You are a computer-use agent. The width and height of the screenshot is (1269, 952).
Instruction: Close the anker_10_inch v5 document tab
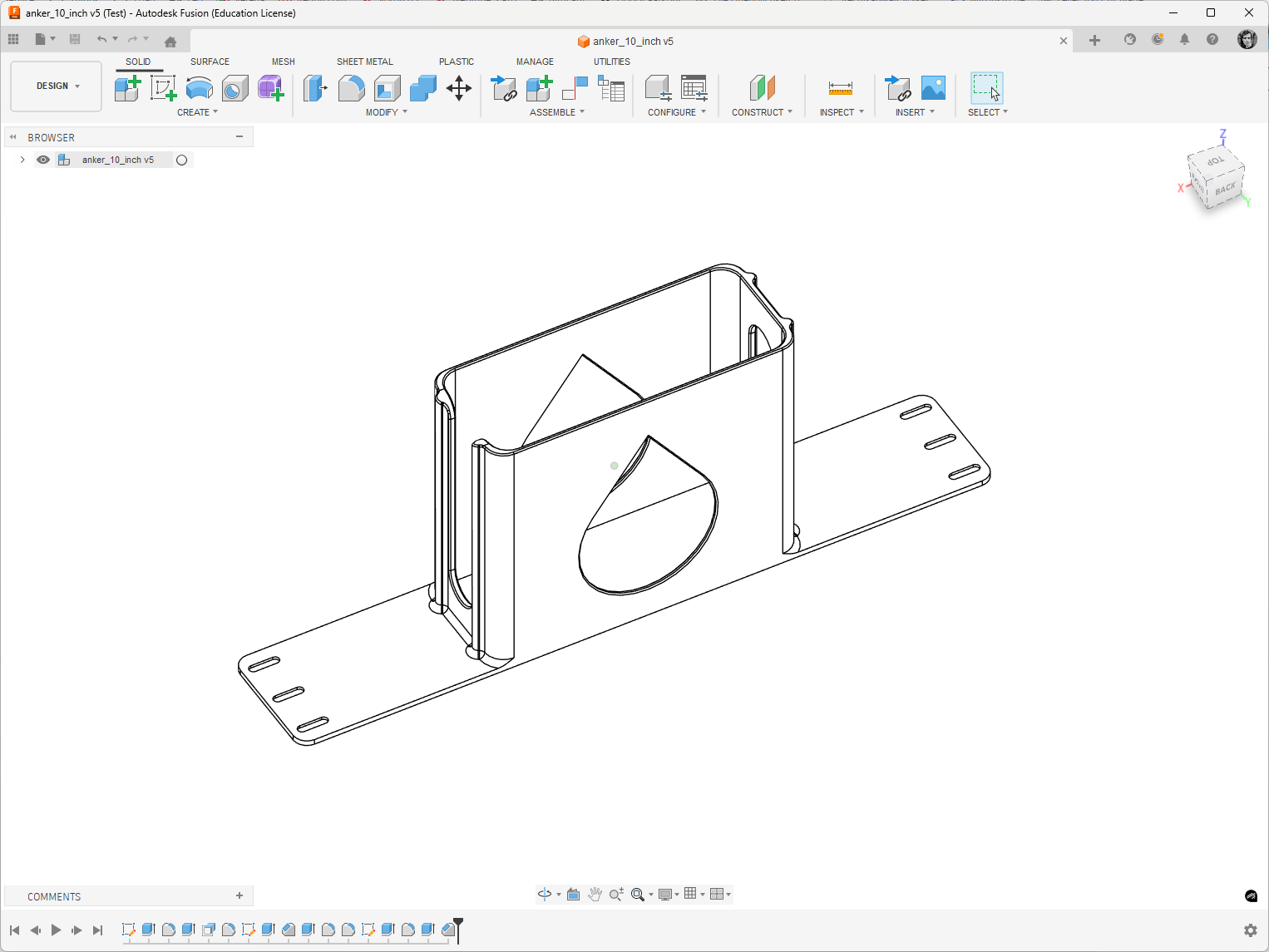click(1063, 41)
